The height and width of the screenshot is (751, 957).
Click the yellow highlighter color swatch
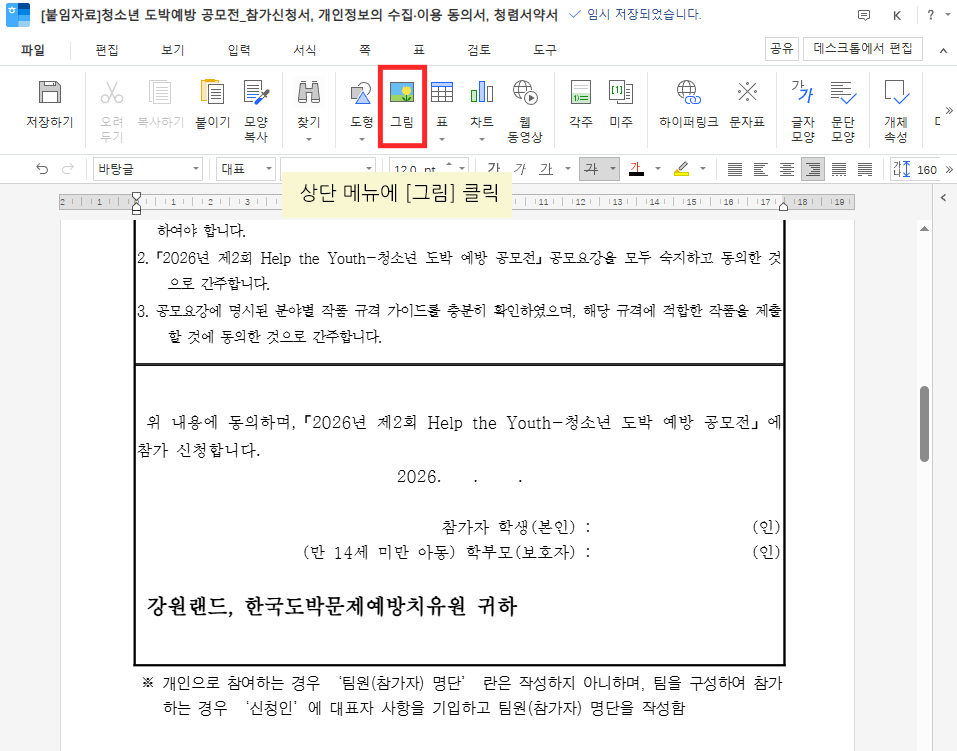pos(682,169)
